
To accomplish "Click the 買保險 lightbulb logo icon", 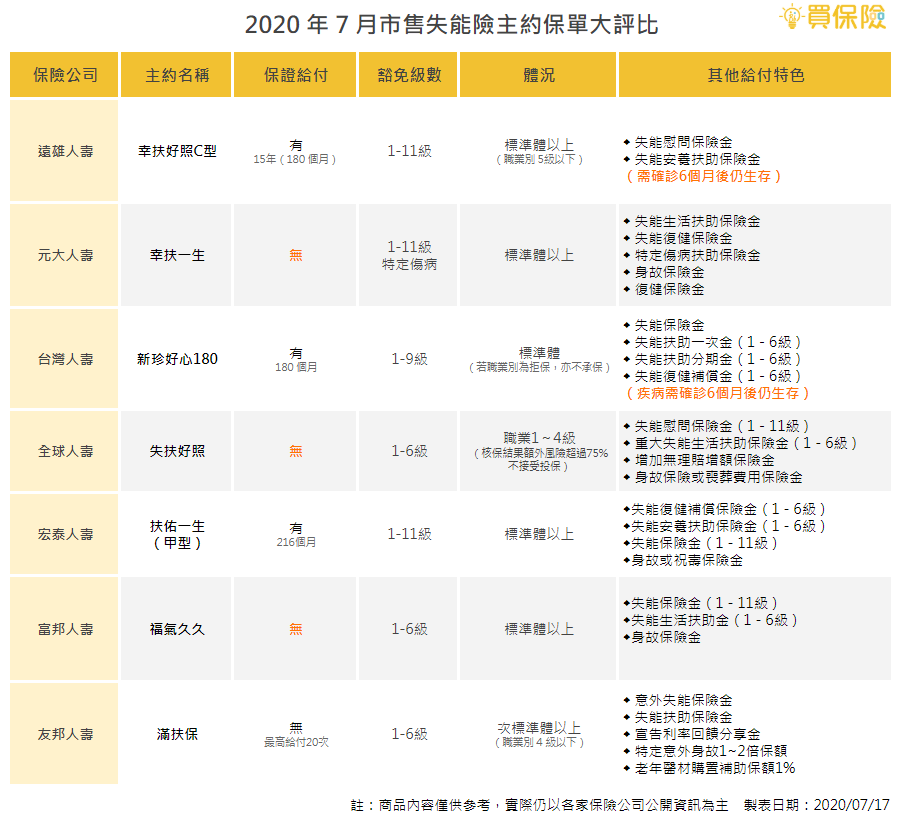I will tap(791, 16).
